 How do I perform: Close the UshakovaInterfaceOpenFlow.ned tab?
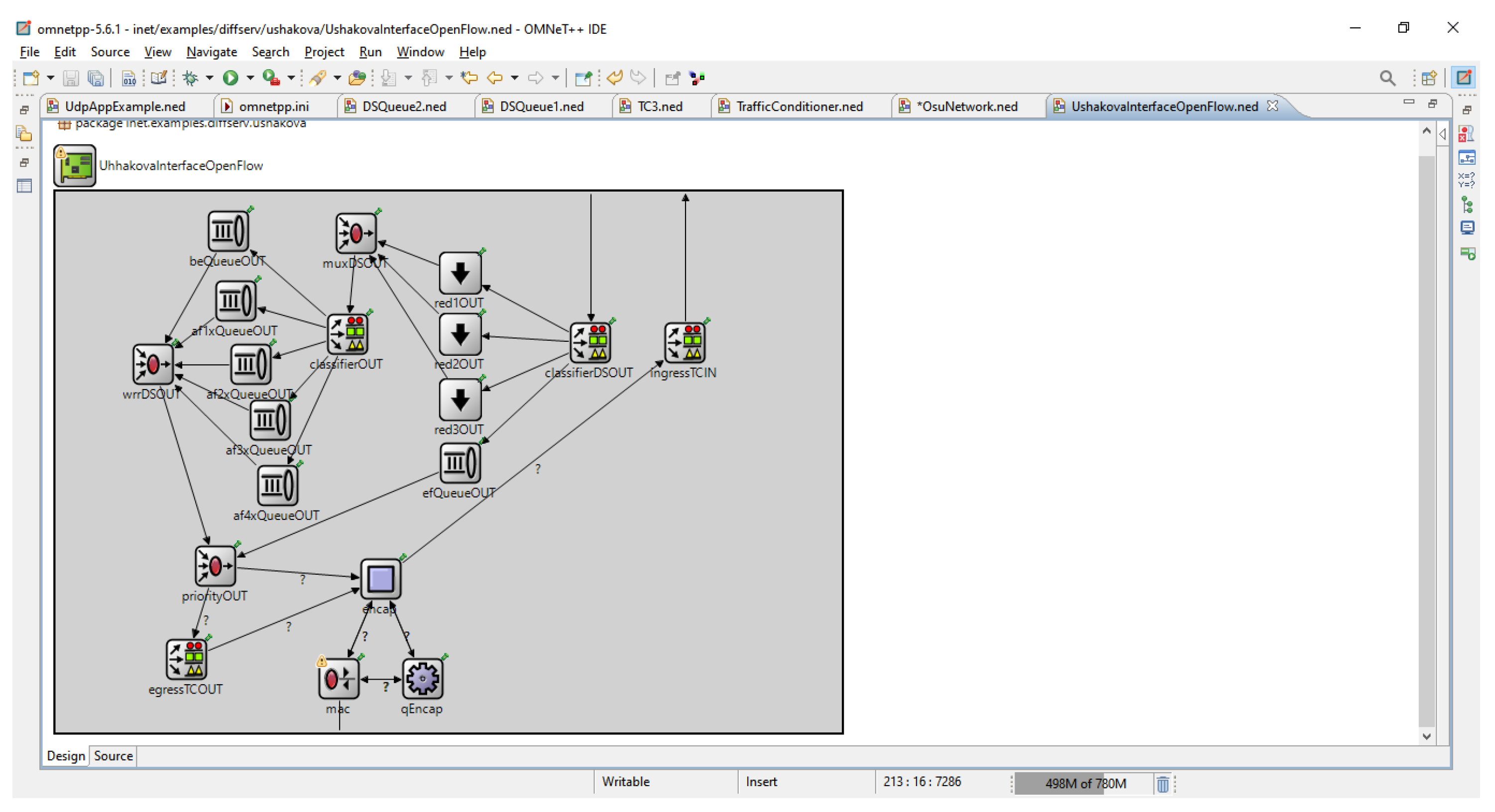point(1272,106)
